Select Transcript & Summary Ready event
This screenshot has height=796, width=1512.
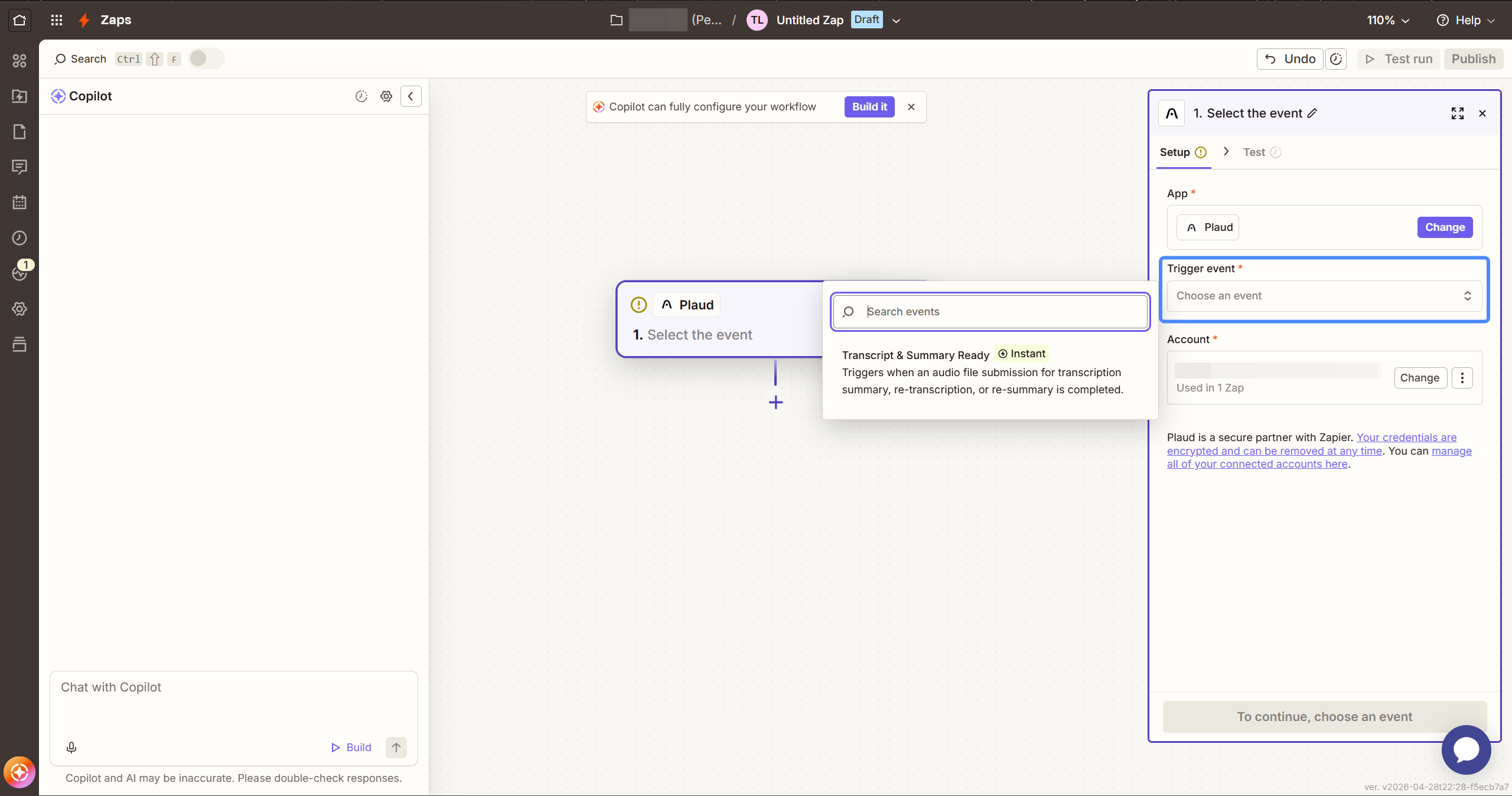click(990, 371)
